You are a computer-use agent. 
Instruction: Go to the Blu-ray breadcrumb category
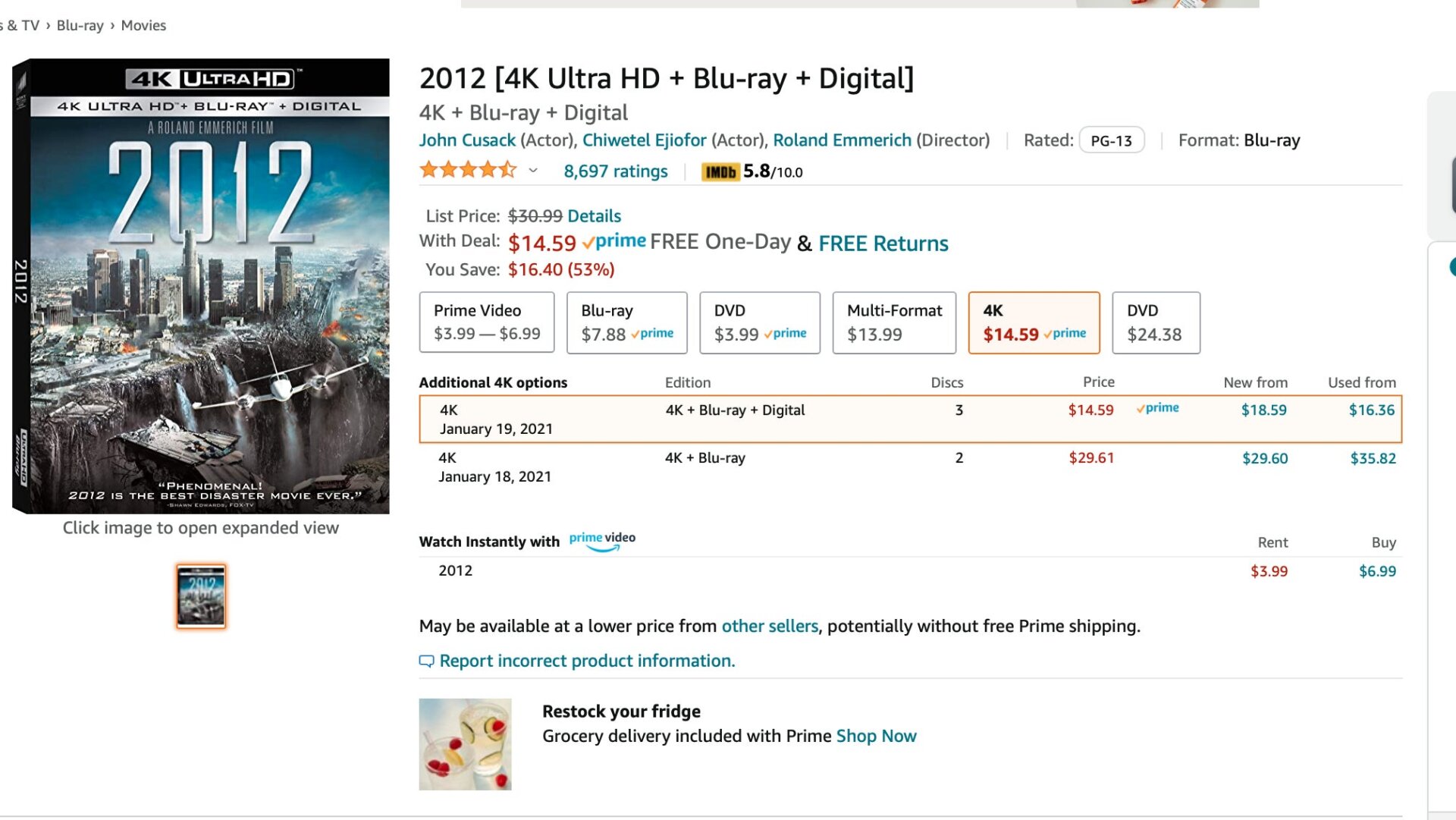(80, 25)
